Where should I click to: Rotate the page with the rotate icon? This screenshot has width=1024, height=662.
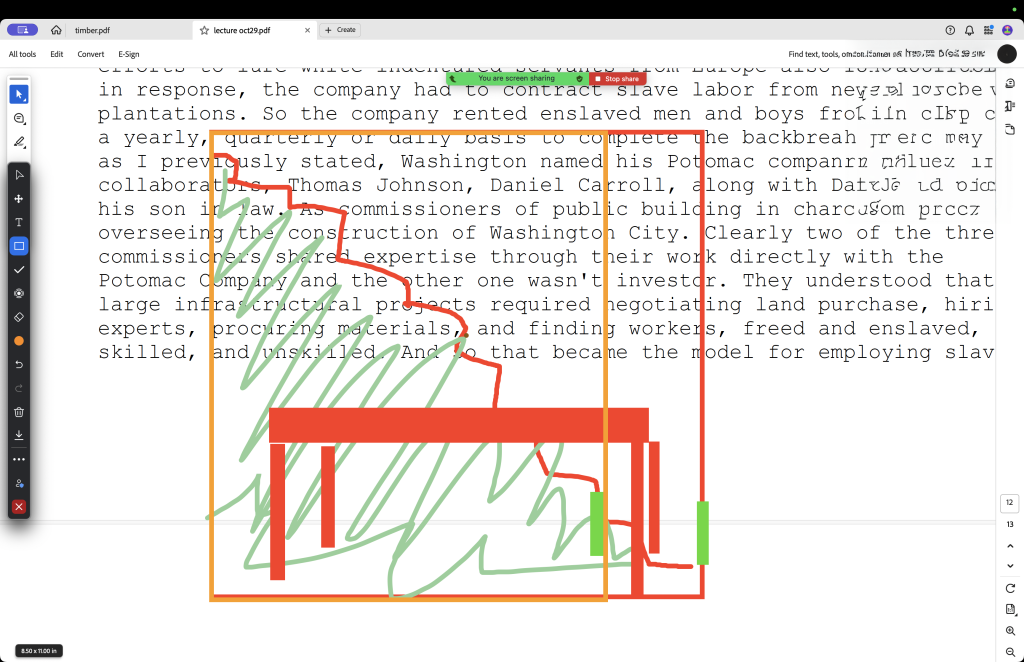pos(1010,589)
